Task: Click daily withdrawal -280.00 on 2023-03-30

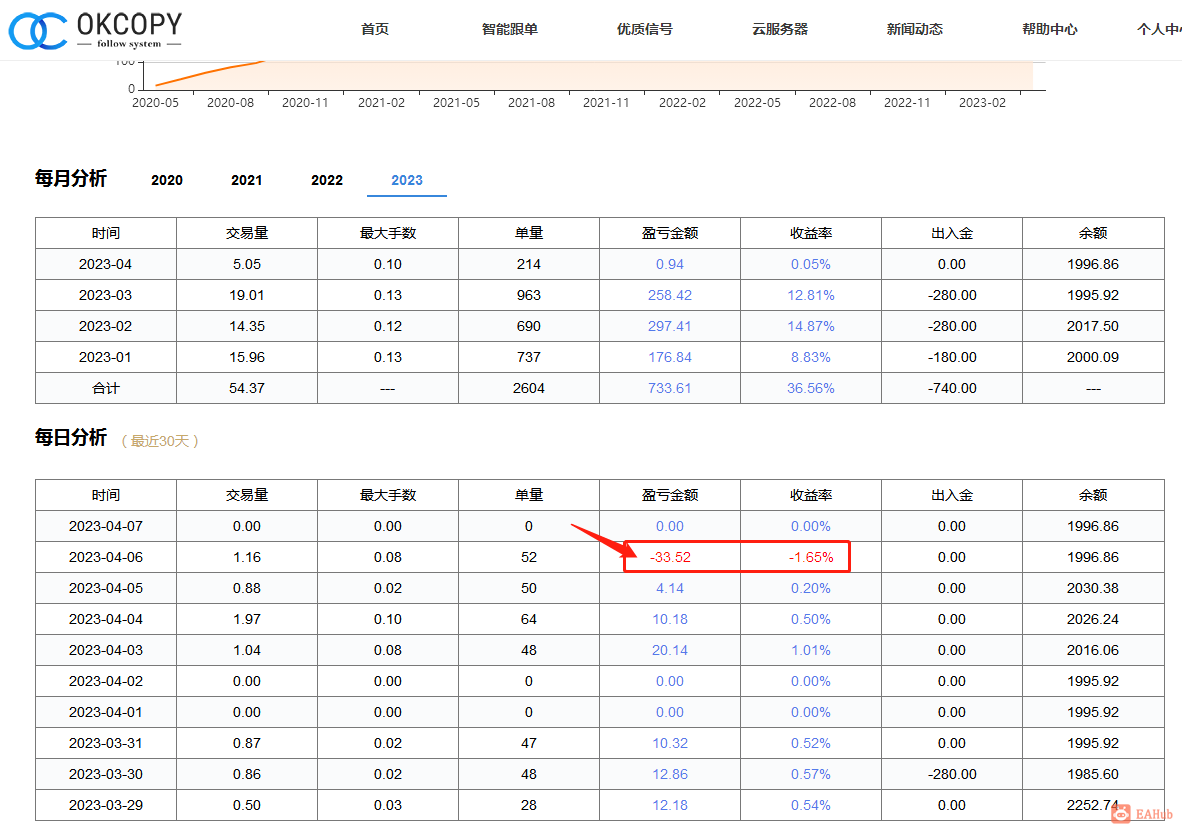Action: tap(951, 773)
